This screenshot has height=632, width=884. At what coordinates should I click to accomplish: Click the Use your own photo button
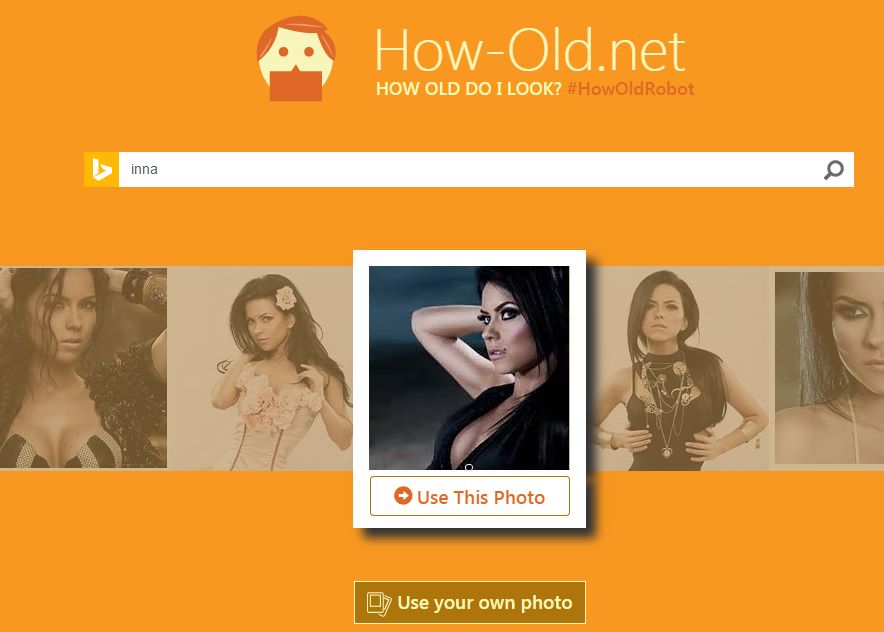point(469,602)
